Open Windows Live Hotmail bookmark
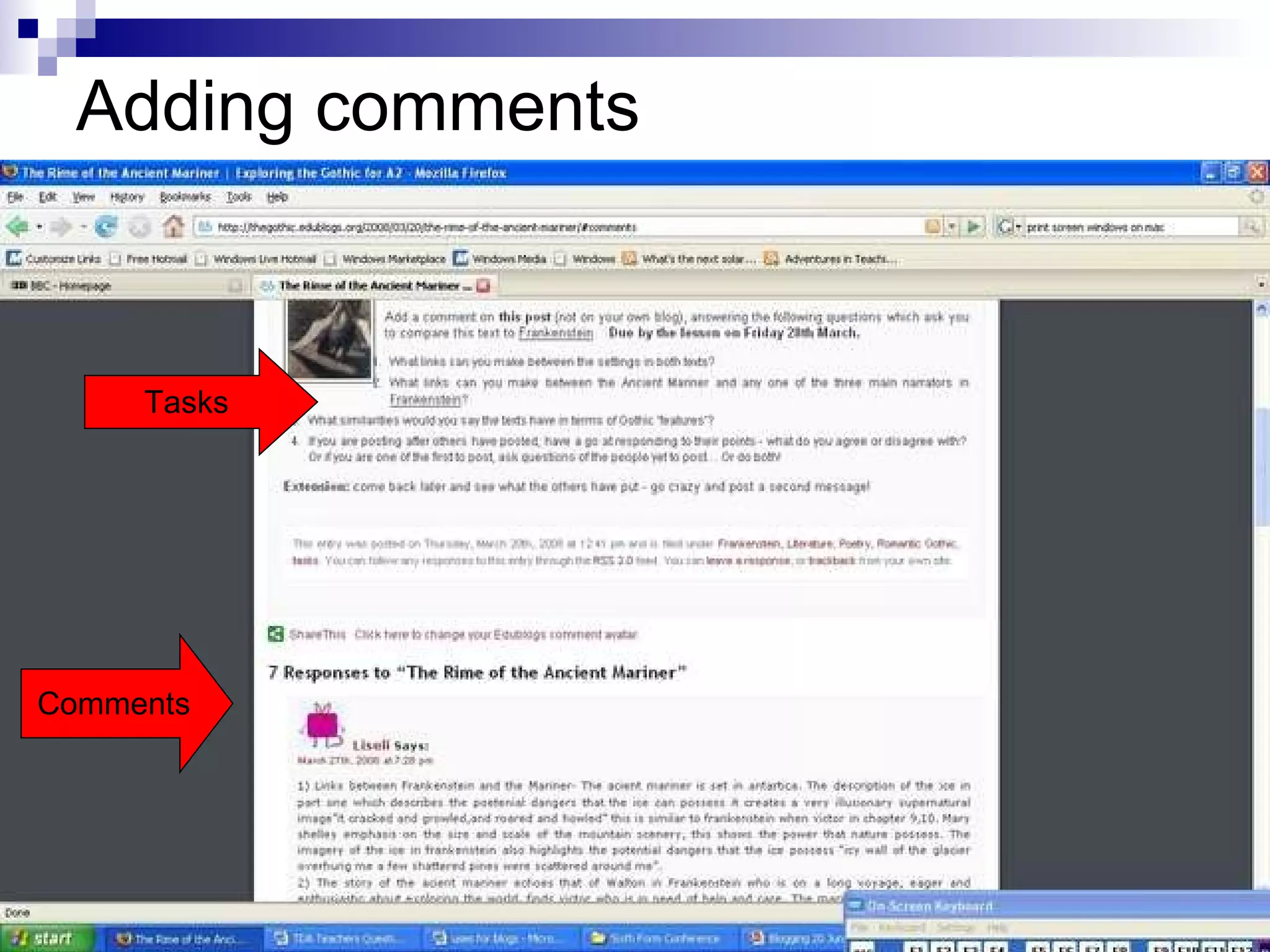The image size is (1270, 952). pyautogui.click(x=255, y=258)
